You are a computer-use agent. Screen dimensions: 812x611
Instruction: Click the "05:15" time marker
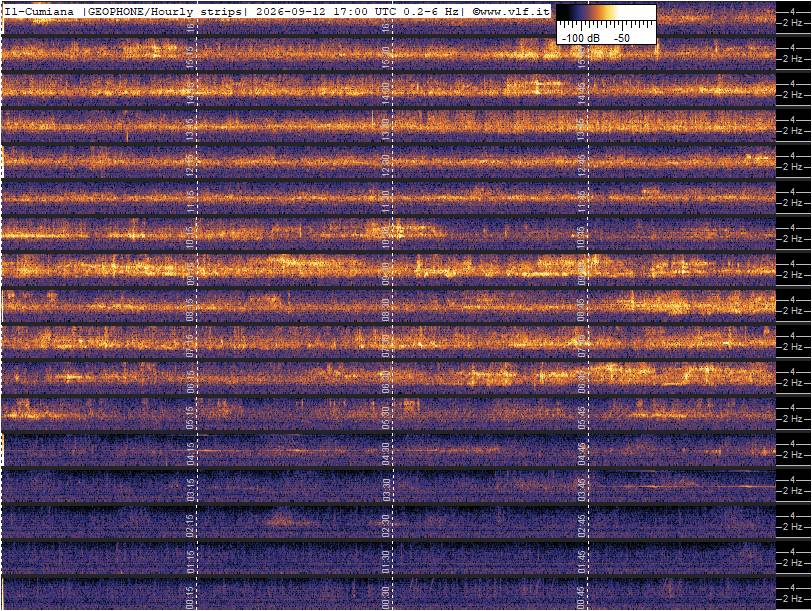pos(191,418)
